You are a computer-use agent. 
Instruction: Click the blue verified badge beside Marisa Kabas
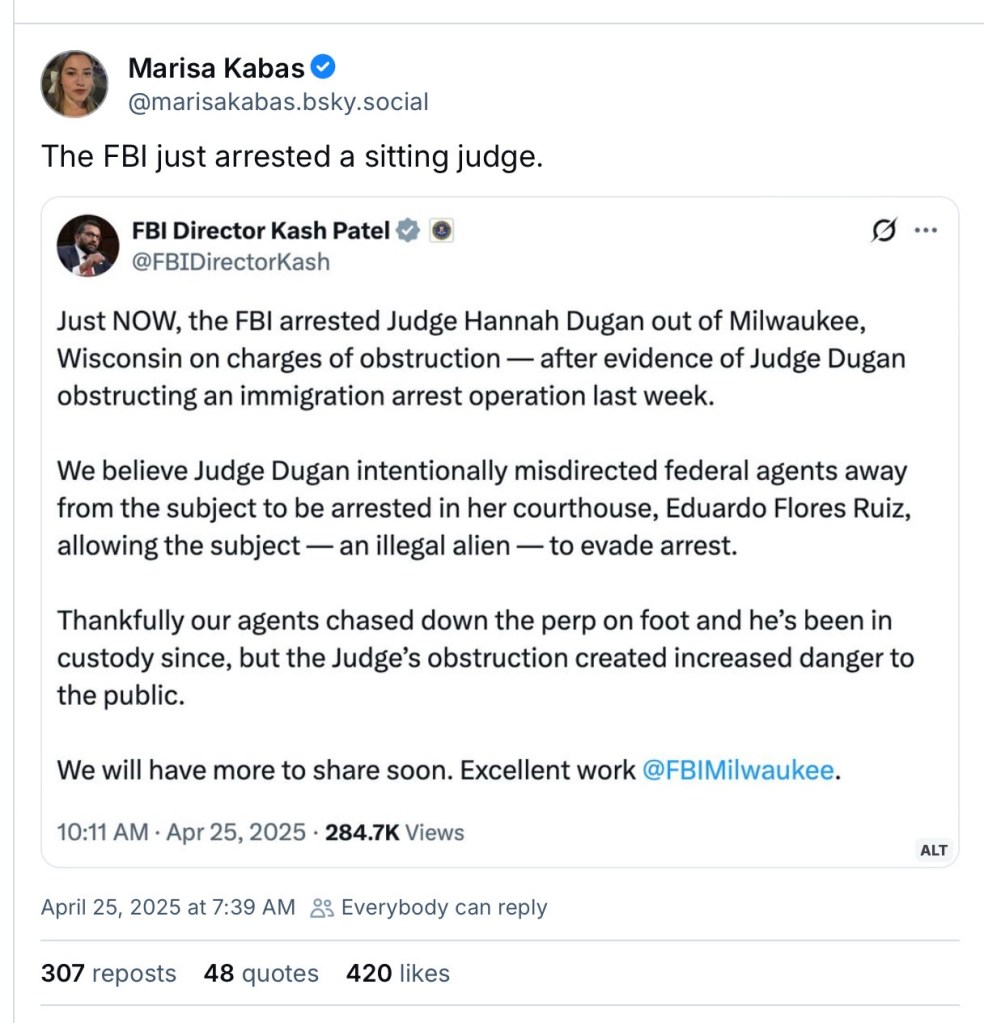[323, 68]
